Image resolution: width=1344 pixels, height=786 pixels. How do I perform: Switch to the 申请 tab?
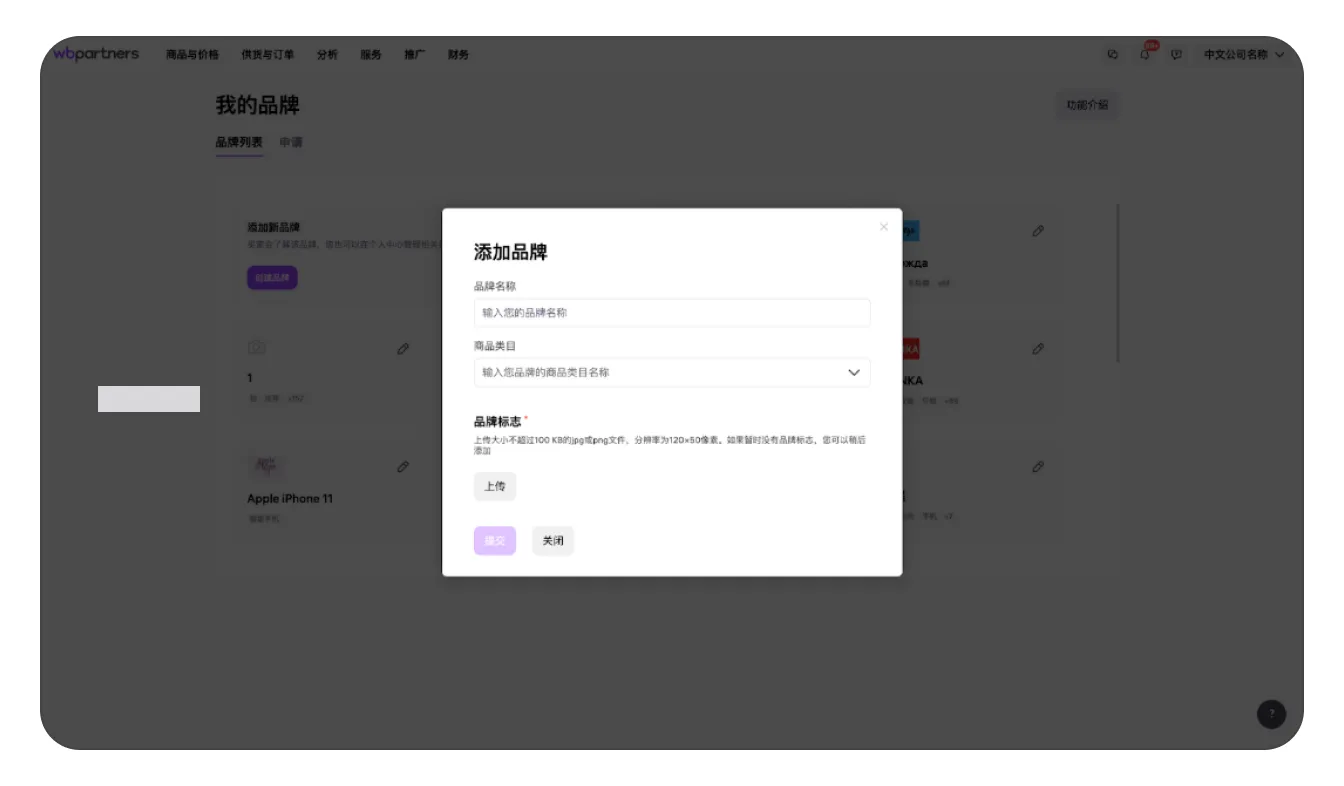291,143
